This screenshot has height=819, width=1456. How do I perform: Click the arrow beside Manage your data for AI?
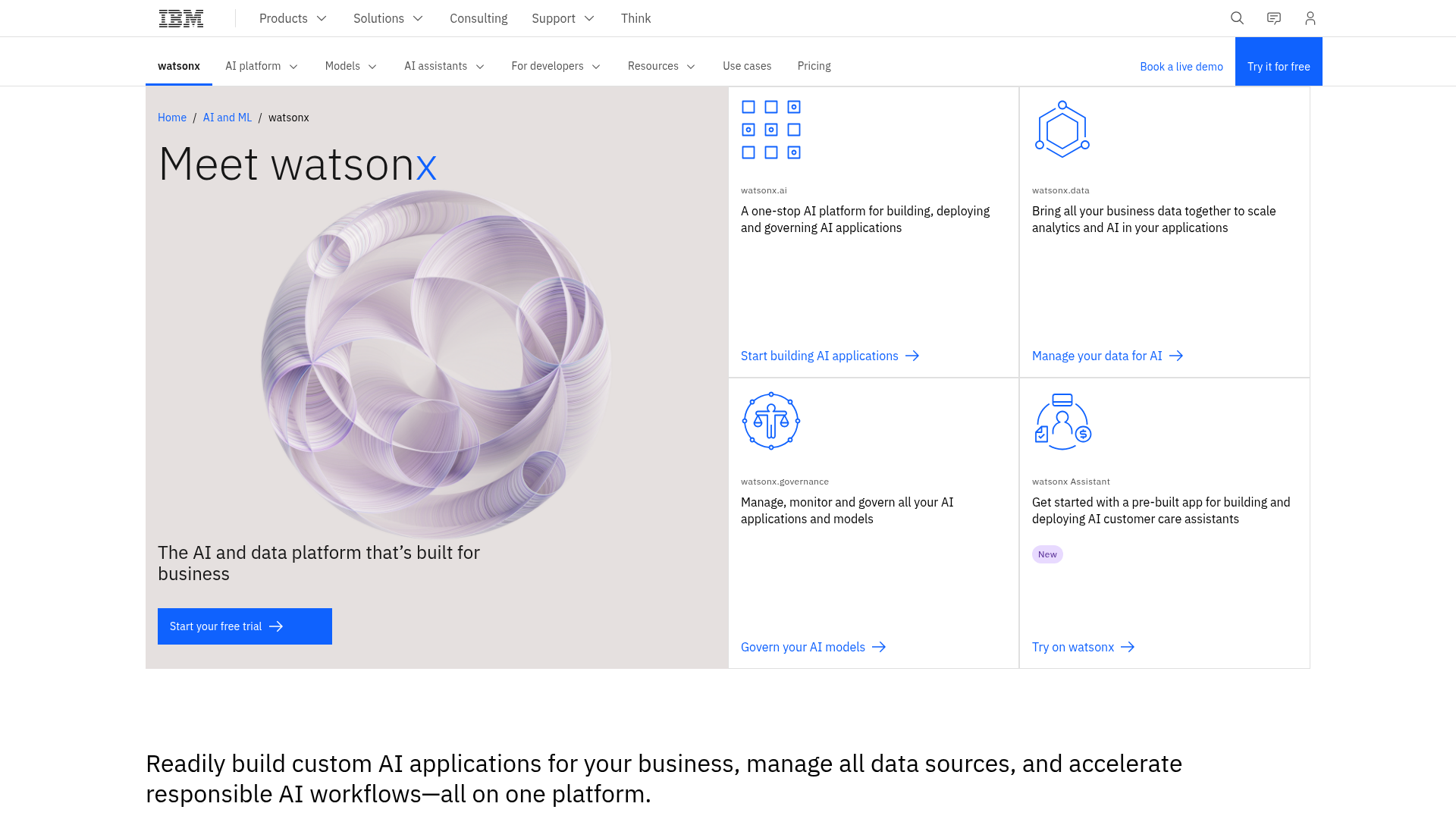(1175, 356)
